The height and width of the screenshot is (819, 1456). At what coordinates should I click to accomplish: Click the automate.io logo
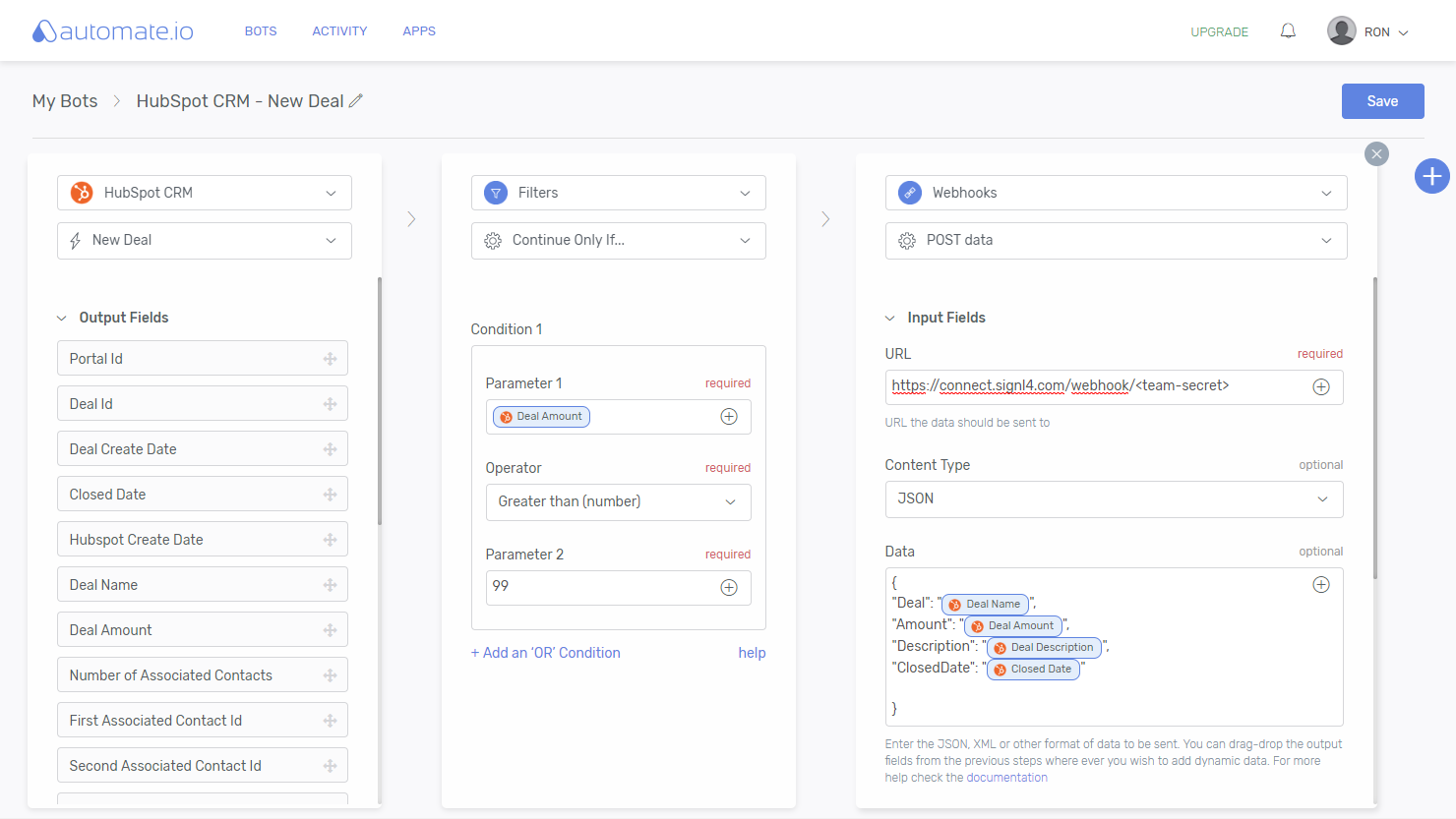point(113,31)
